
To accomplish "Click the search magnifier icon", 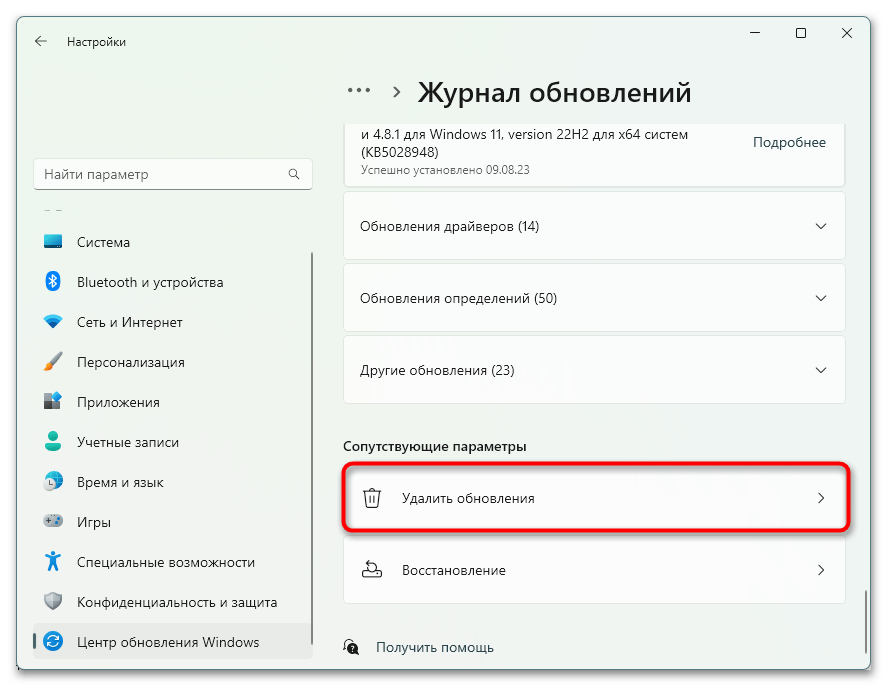I will (x=294, y=174).
